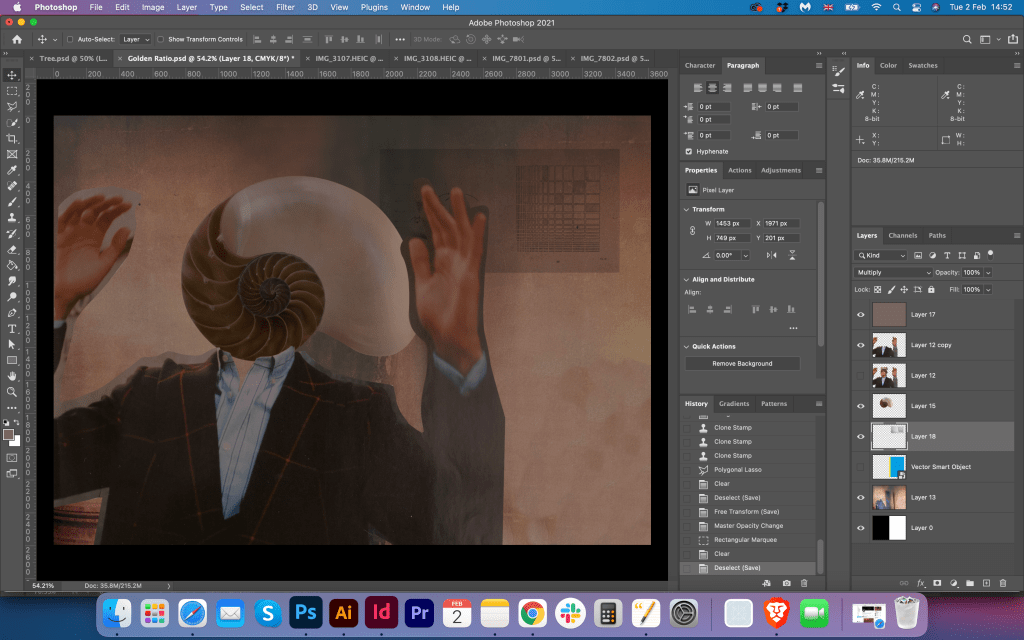Select the Crop tool
The image size is (1024, 640).
(12, 138)
